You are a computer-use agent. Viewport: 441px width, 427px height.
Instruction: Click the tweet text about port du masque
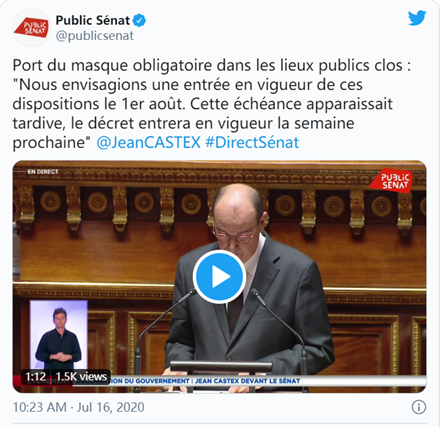212,104
